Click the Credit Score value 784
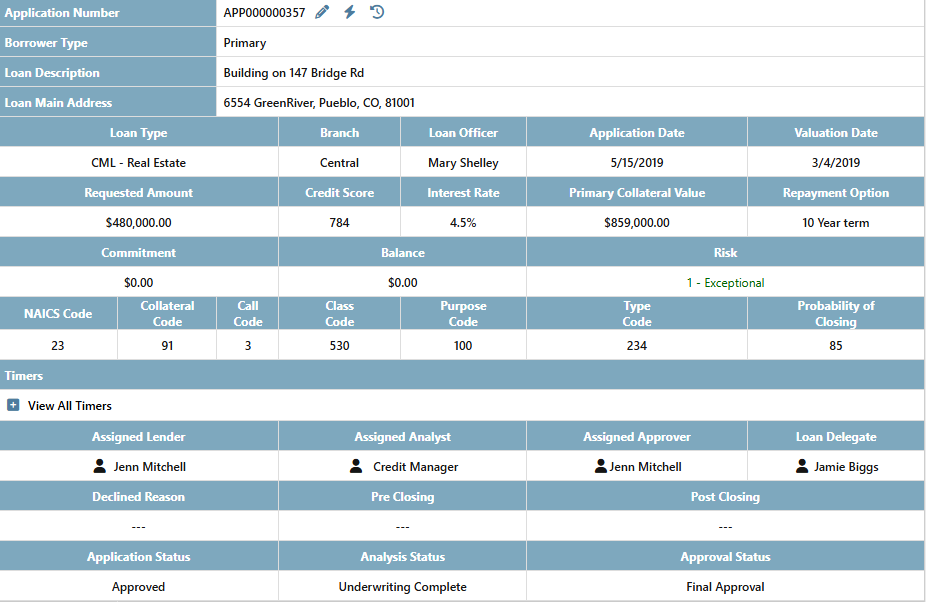The height and width of the screenshot is (602, 926). [x=339, y=223]
